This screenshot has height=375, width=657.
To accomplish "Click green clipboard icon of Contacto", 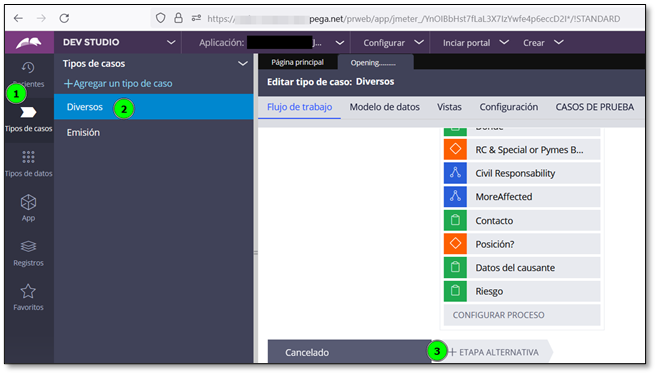I will pyautogui.click(x=455, y=220).
